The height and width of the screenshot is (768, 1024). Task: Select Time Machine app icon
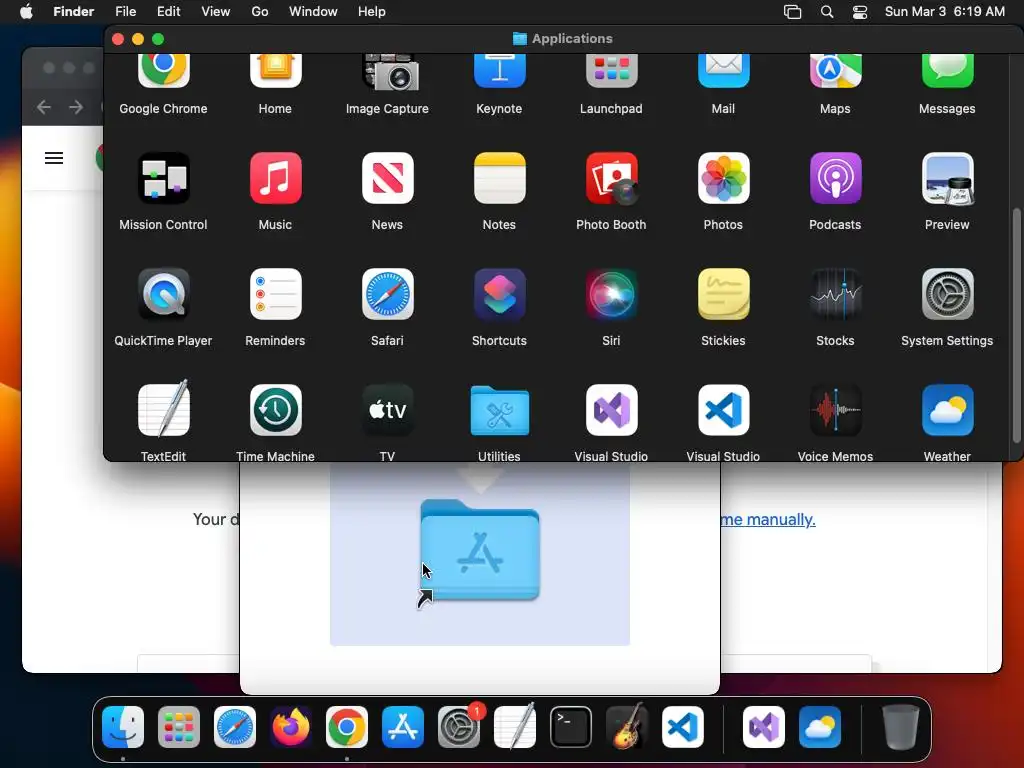click(276, 410)
